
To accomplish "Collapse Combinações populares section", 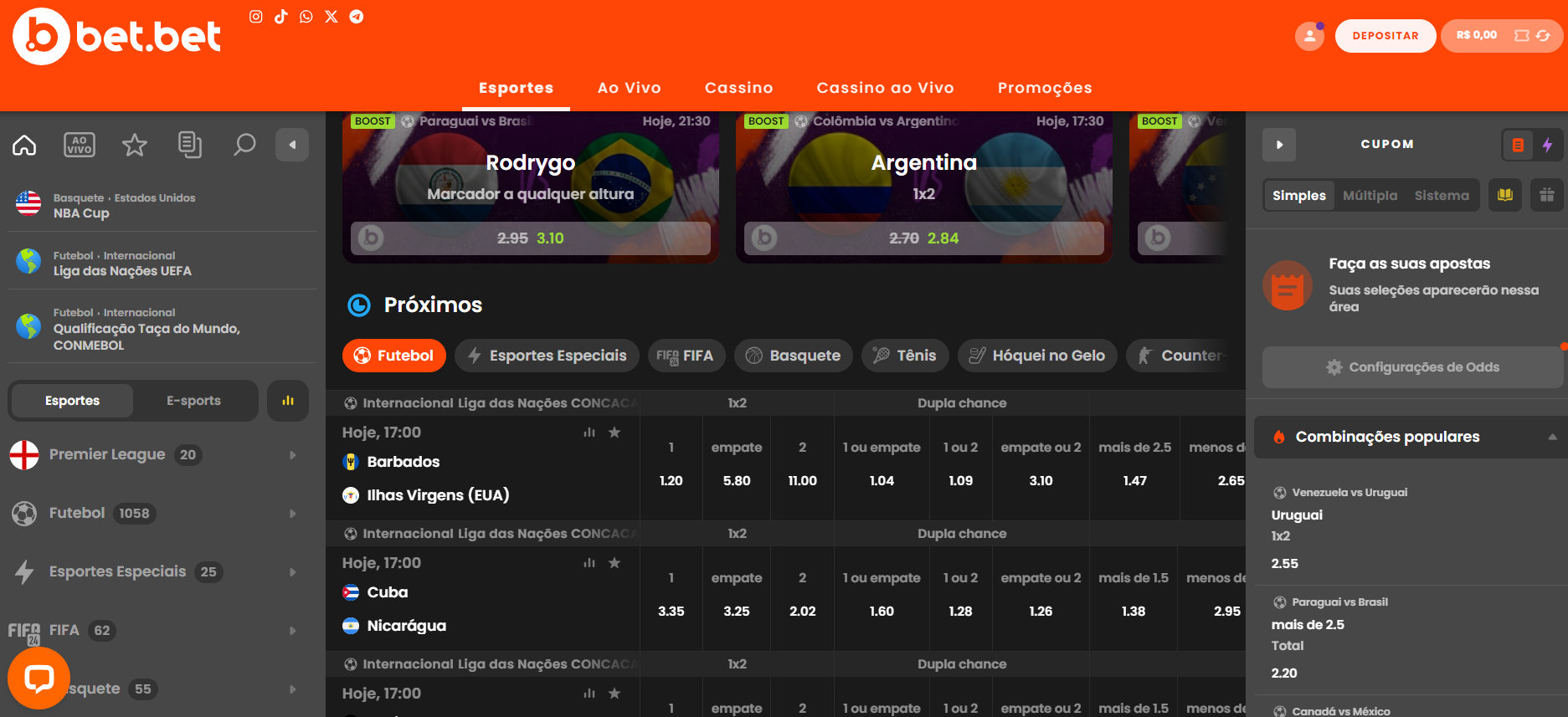I will [x=1552, y=437].
